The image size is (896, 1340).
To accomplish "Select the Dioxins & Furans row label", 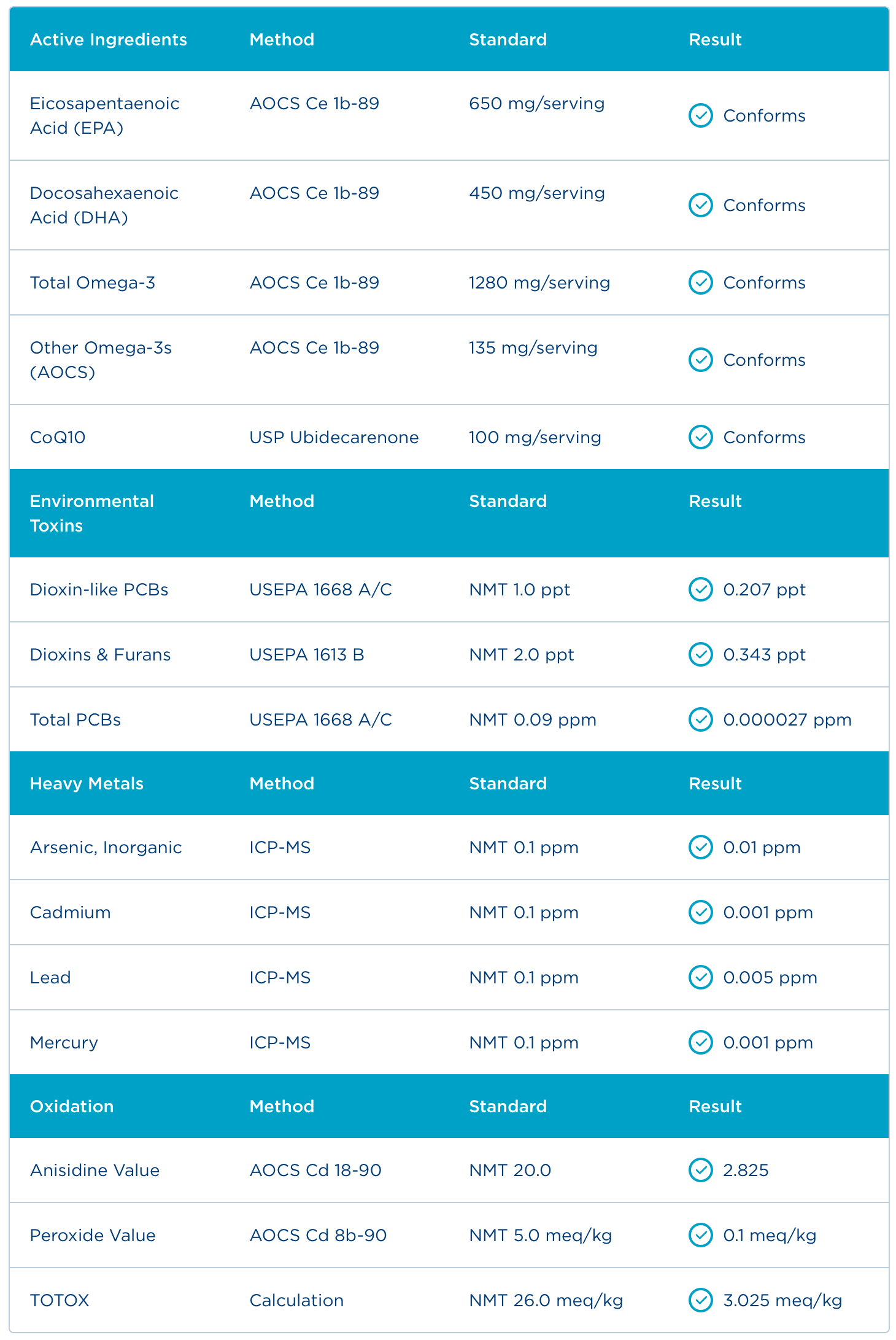I will pyautogui.click(x=100, y=654).
